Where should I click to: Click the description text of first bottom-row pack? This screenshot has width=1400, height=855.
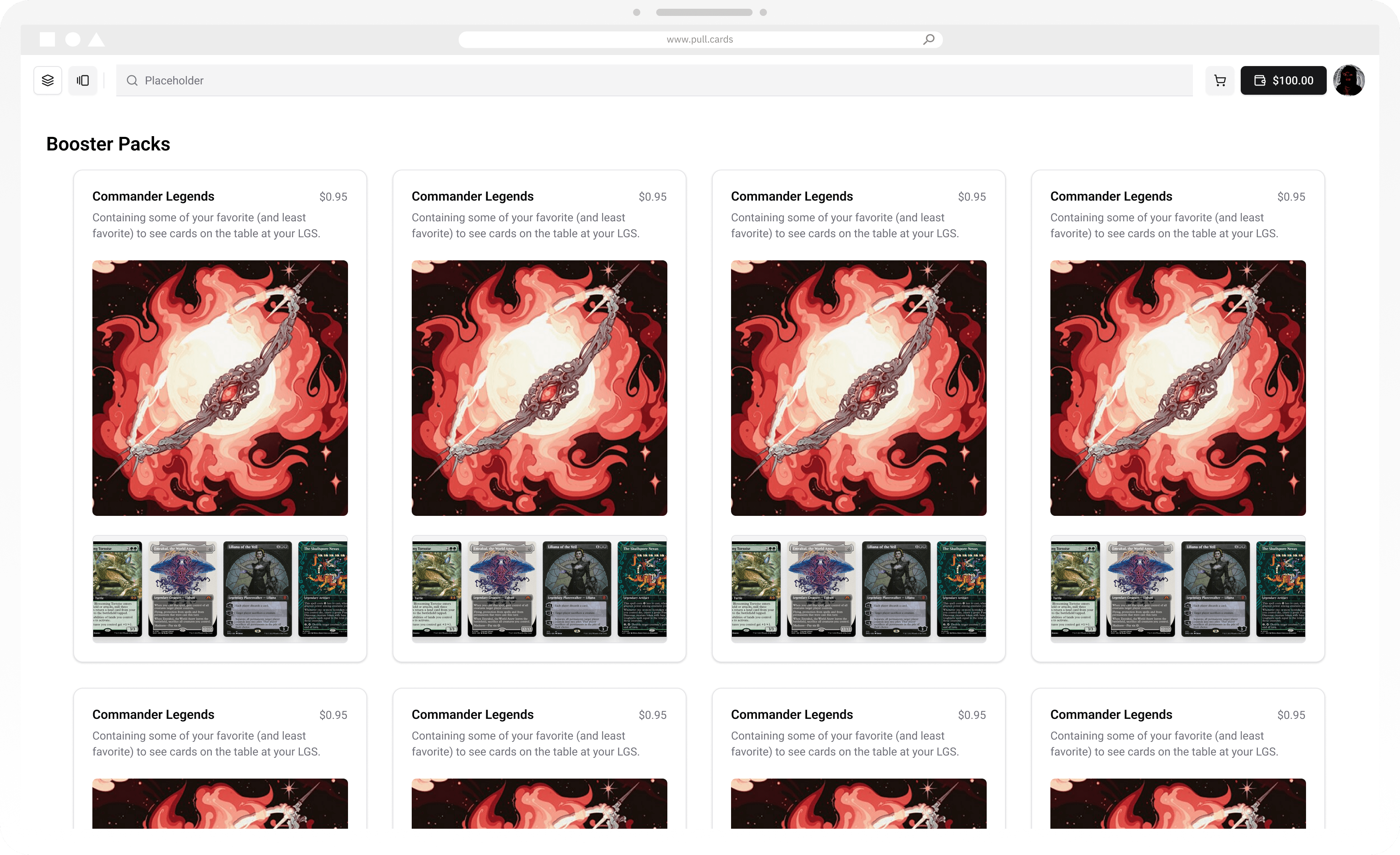click(206, 744)
